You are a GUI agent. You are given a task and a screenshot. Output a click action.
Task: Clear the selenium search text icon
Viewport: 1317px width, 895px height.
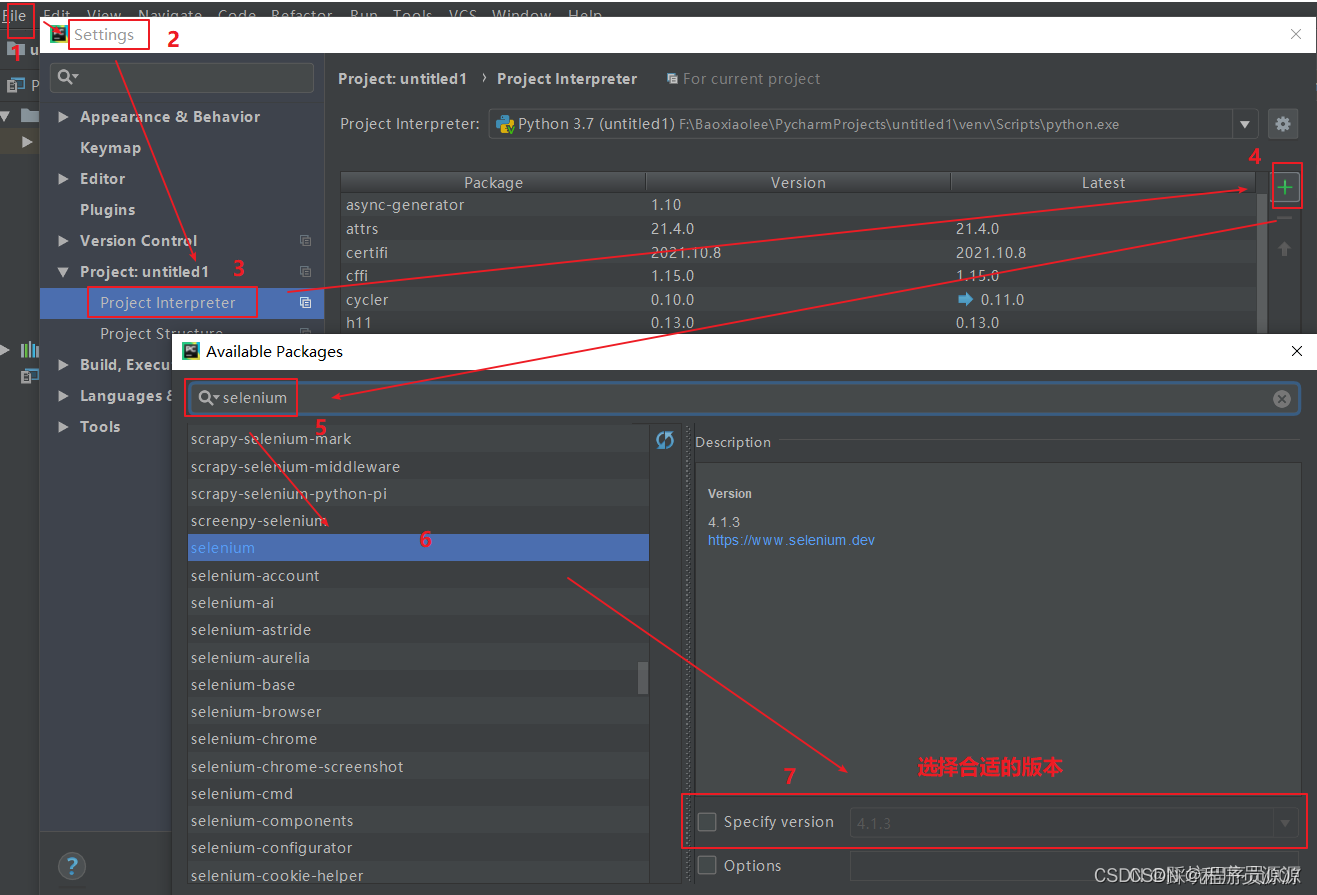pyautogui.click(x=1282, y=399)
